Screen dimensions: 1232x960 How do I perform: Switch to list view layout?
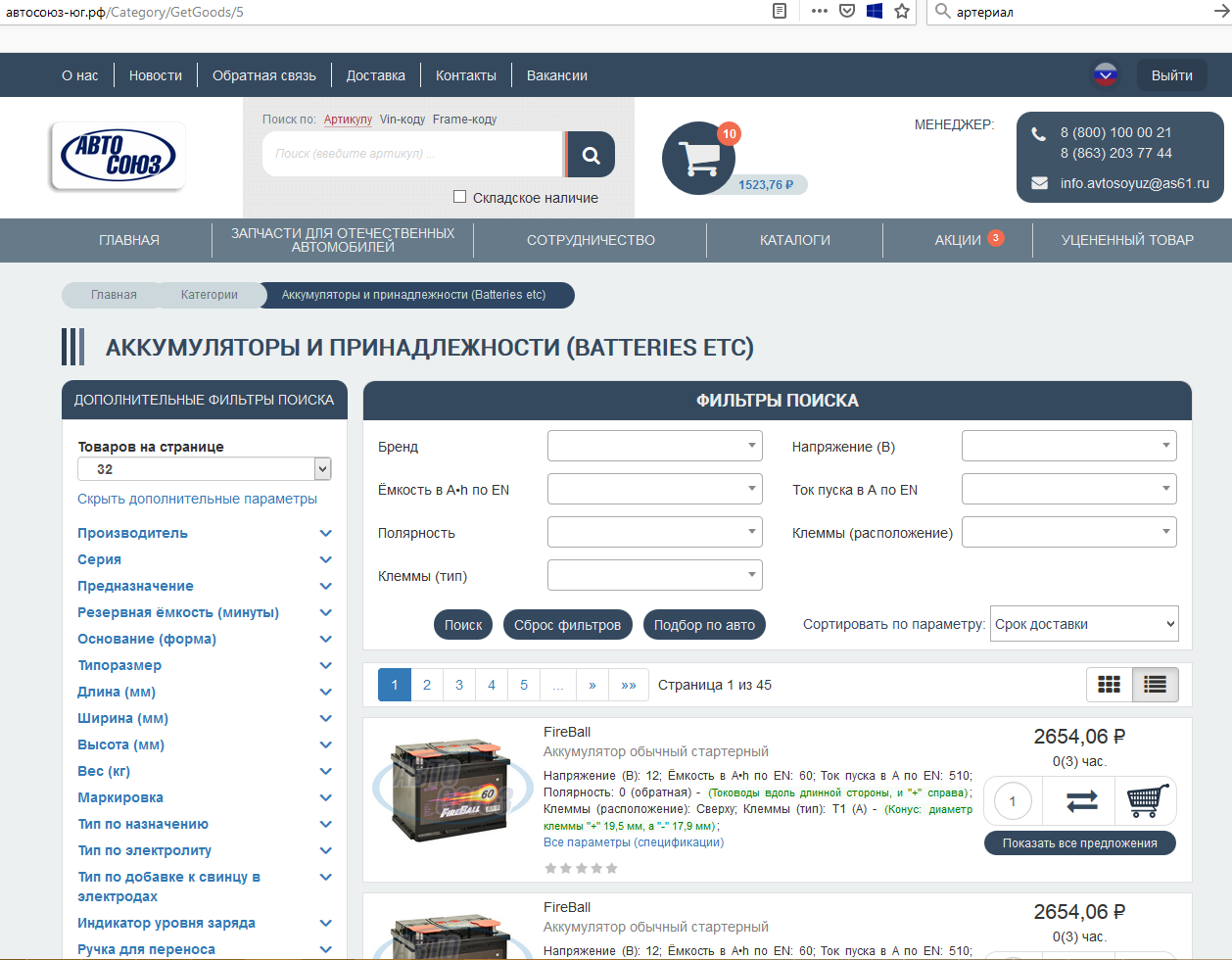click(x=1156, y=685)
